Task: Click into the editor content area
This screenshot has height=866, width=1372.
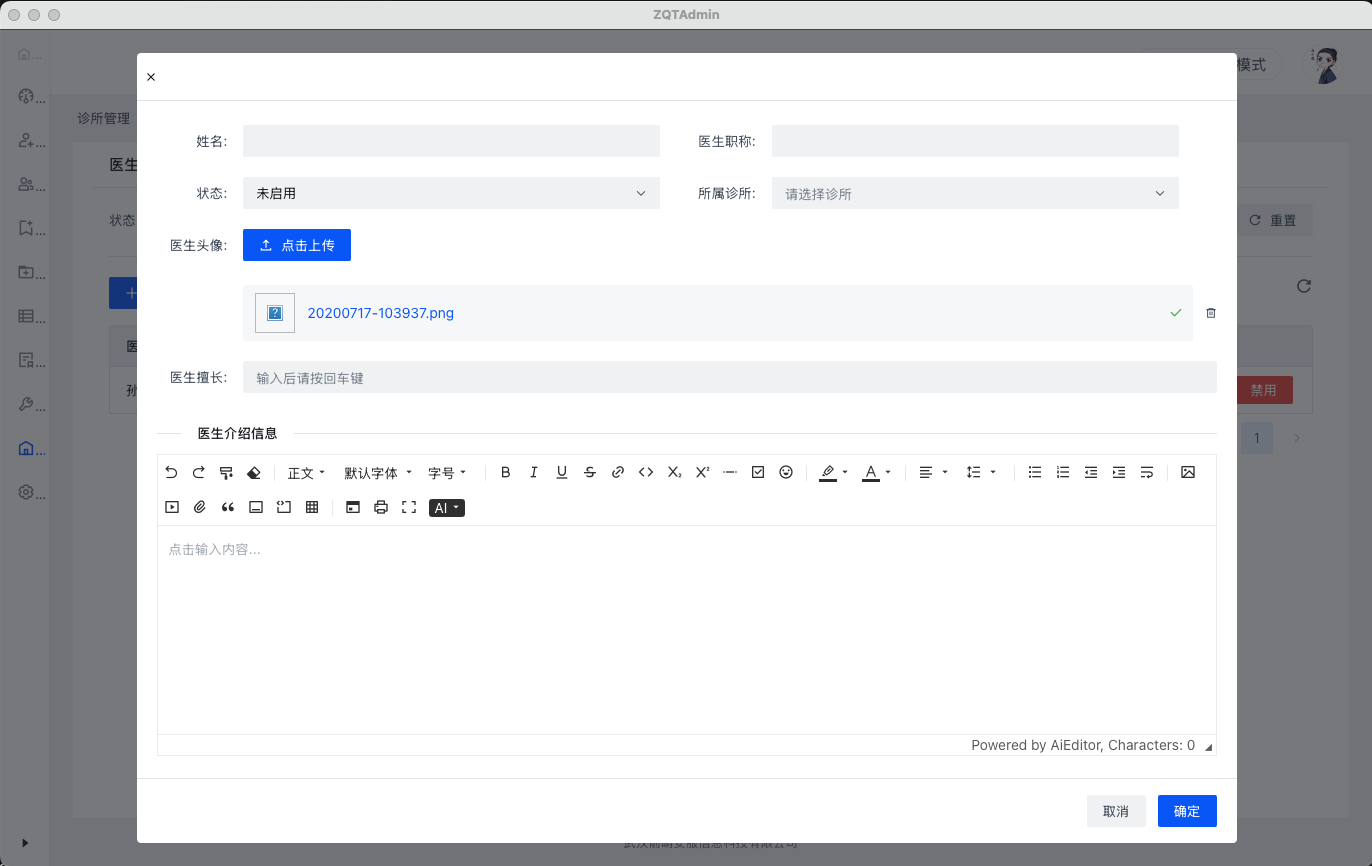Action: [687, 630]
